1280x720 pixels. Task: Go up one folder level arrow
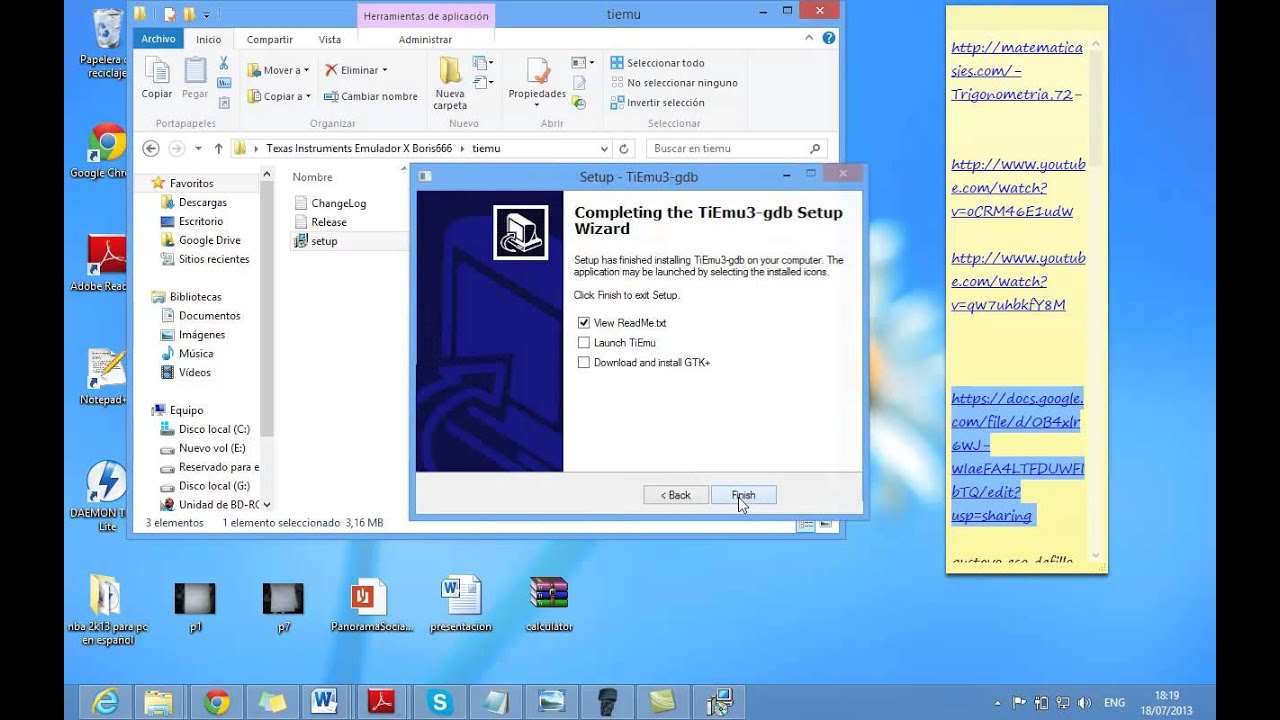coord(218,148)
